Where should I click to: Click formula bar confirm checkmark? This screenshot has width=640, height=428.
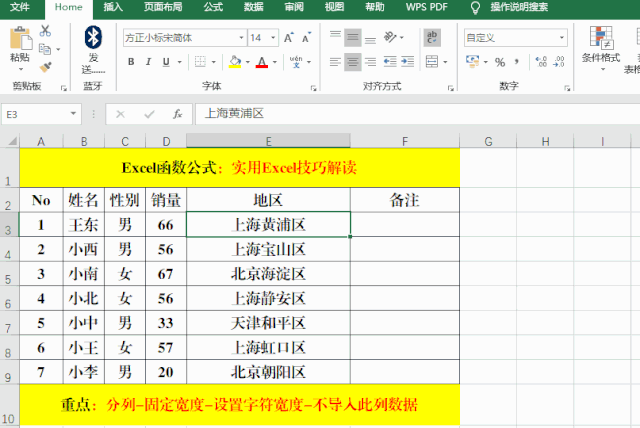click(149, 114)
